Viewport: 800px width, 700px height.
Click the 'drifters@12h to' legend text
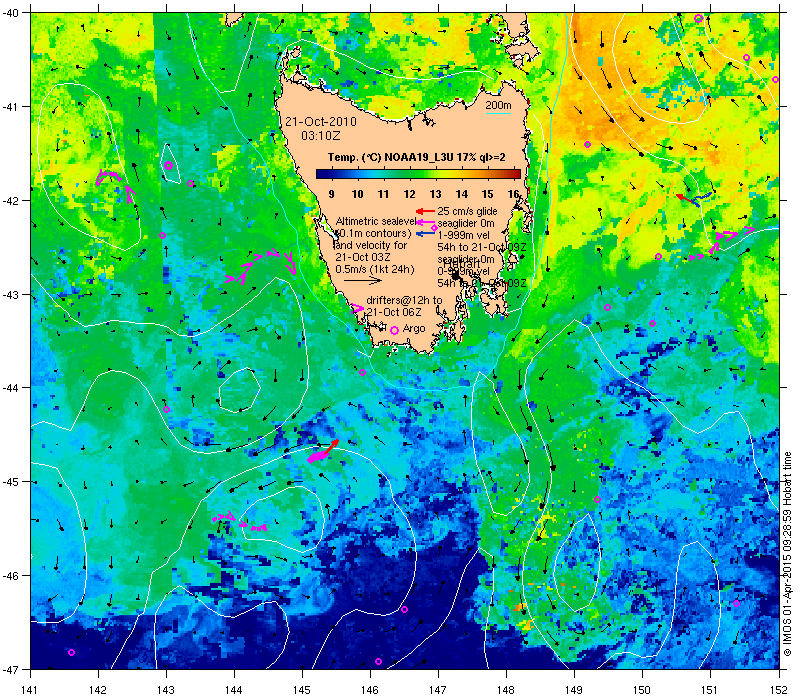point(404,301)
